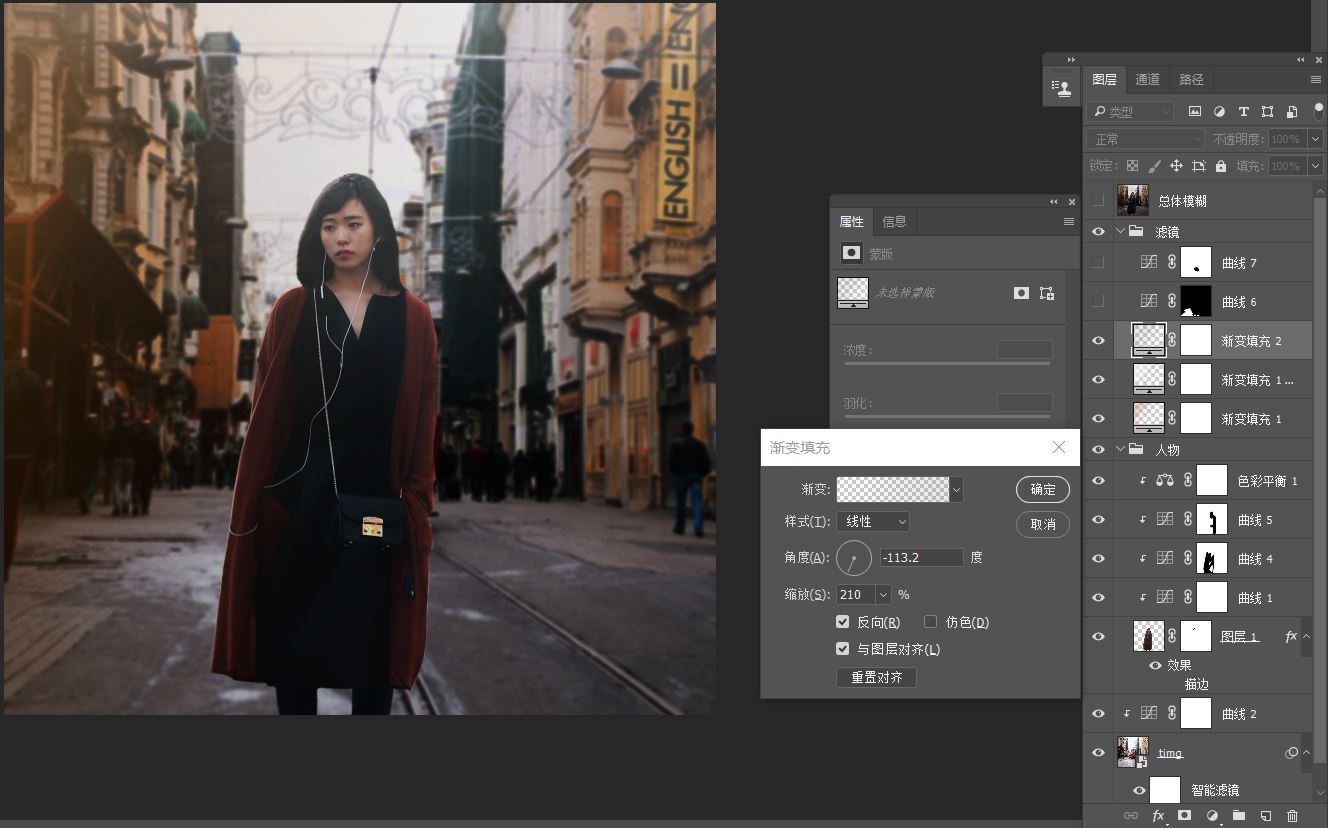Click the gradient preview swatch in dialog

point(892,489)
